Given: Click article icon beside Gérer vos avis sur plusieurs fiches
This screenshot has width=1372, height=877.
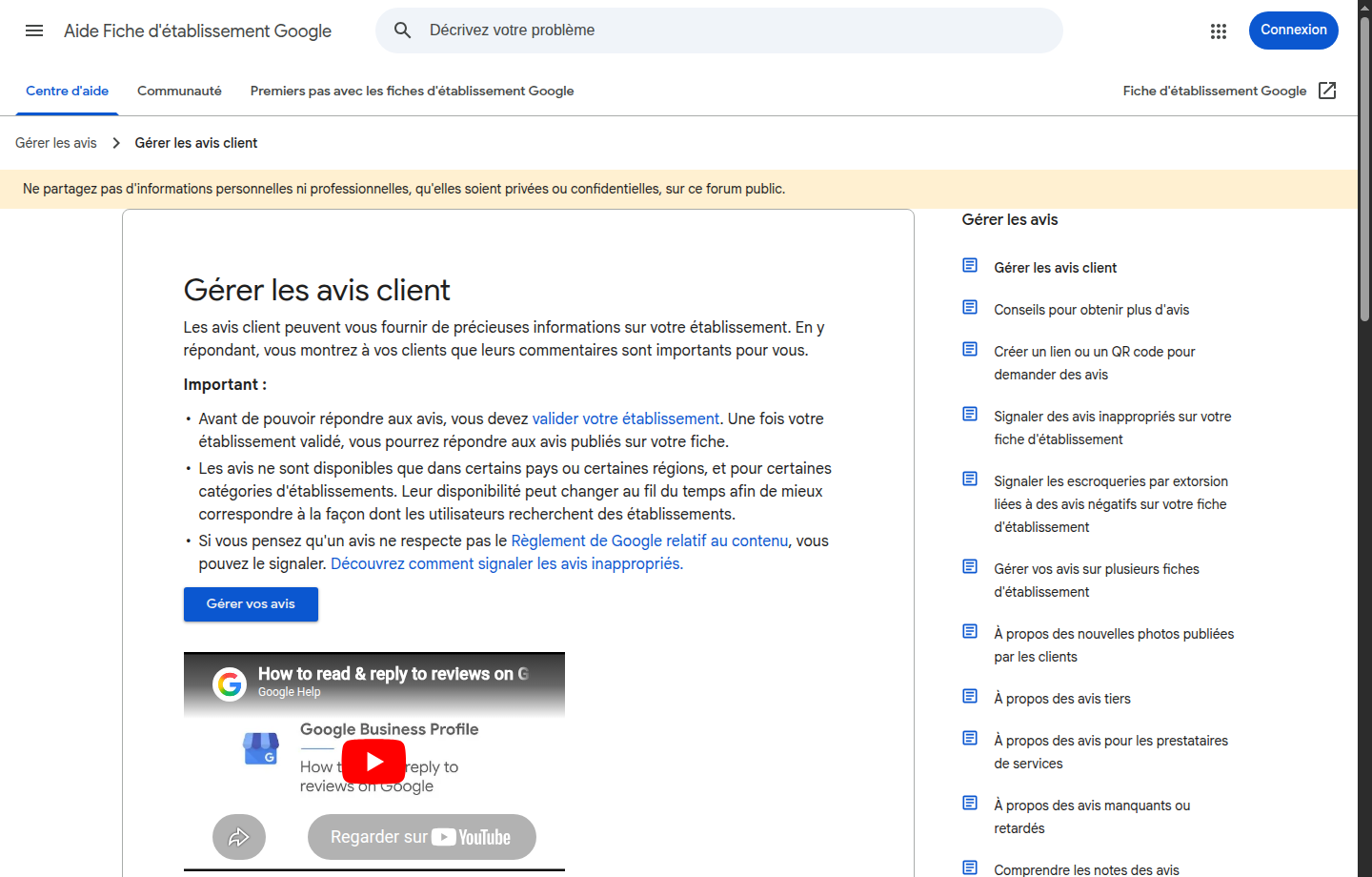Looking at the screenshot, I should pos(970,566).
